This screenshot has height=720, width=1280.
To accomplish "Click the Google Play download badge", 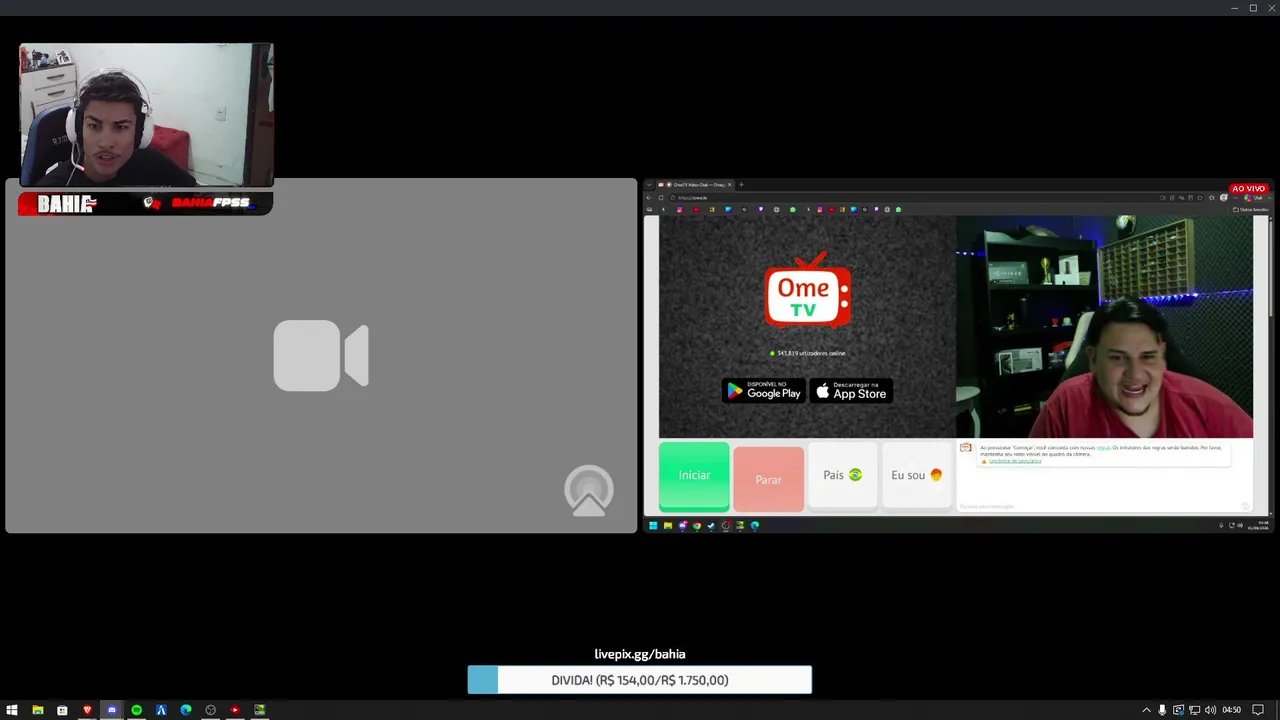I will click(764, 390).
